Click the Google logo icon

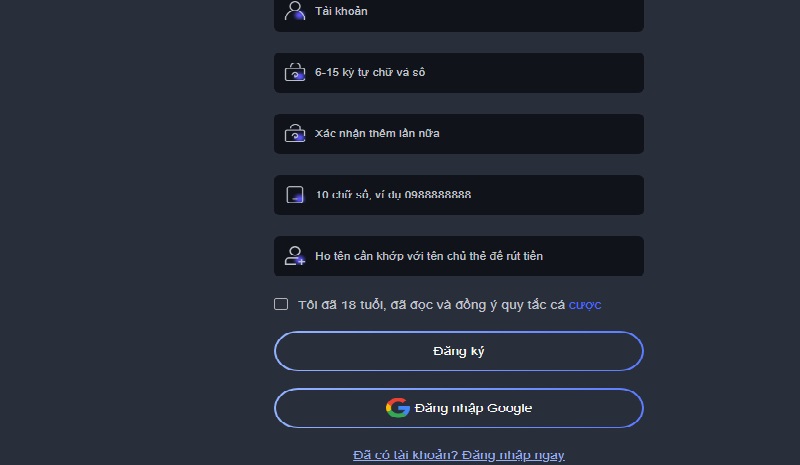[398, 408]
